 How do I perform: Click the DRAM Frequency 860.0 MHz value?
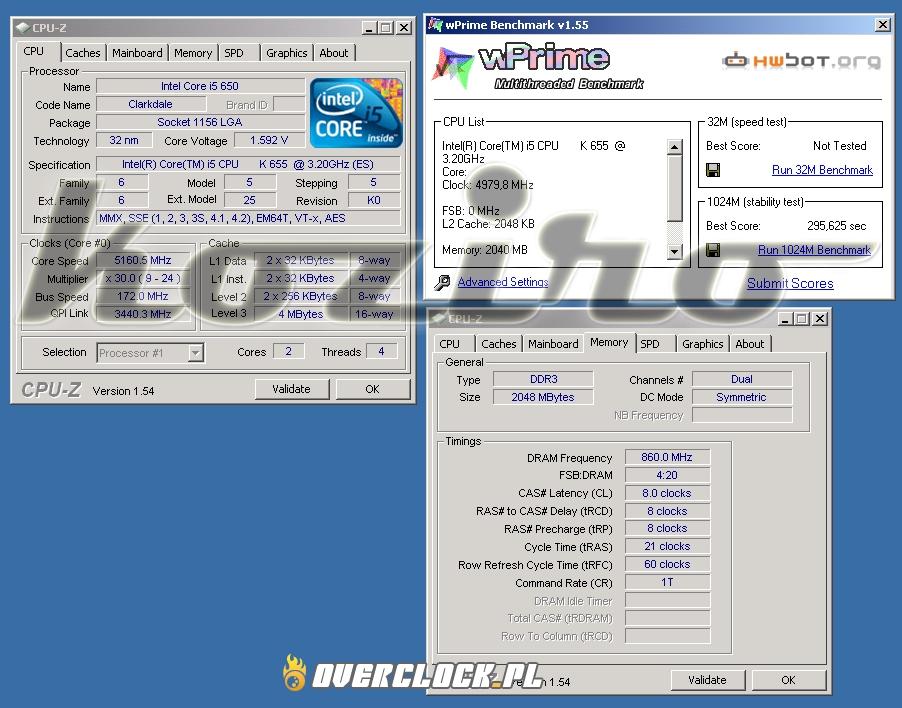point(667,457)
